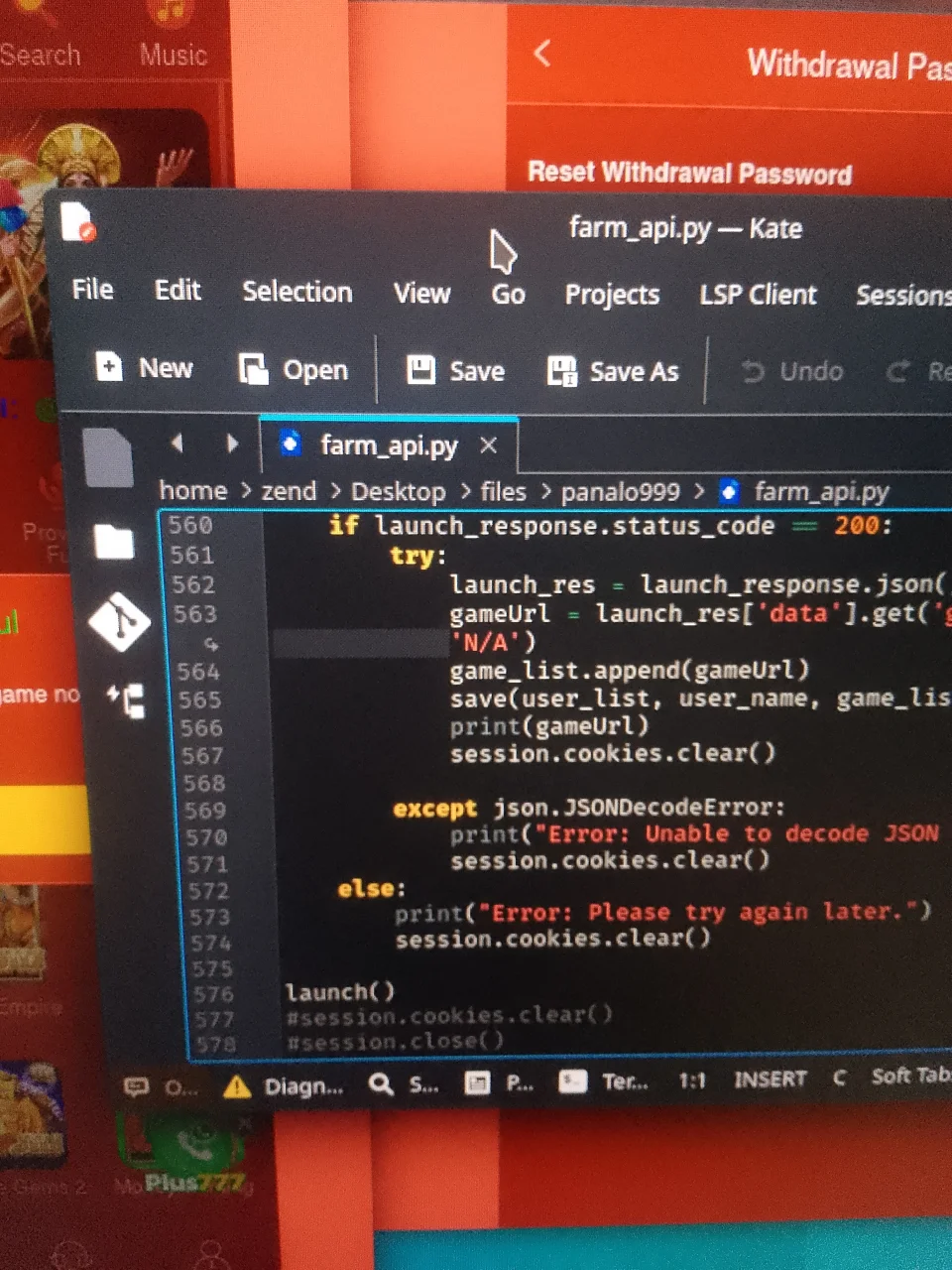Open the Terminal panel in status bar

(x=604, y=1080)
